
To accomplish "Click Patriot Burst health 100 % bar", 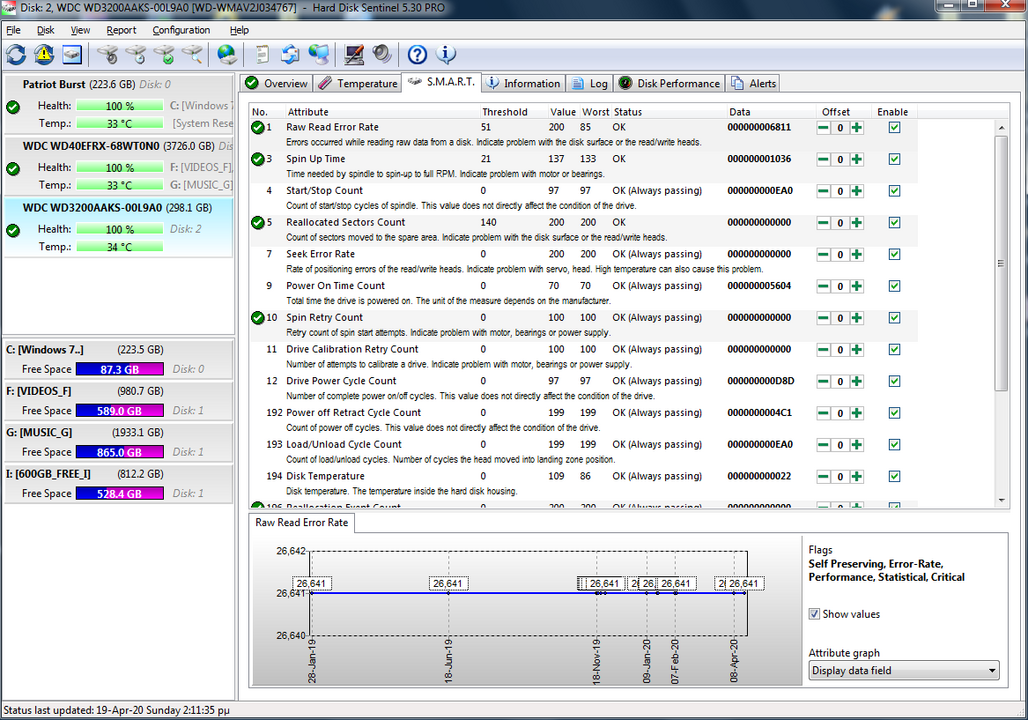I will click(x=120, y=106).
